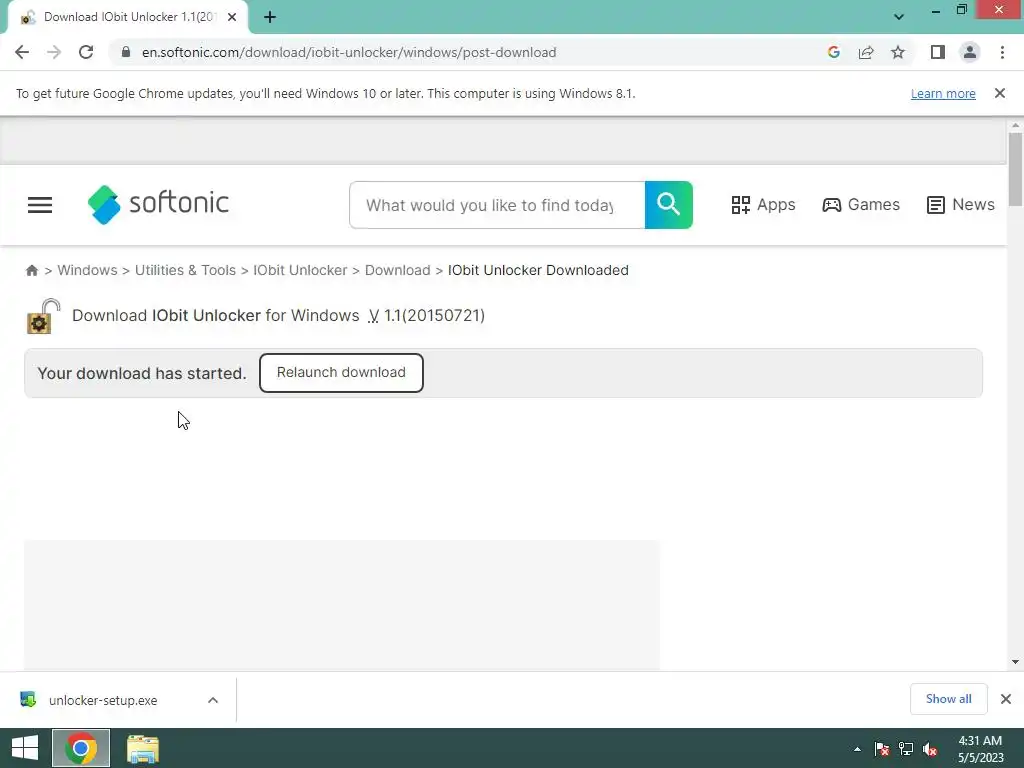Open Chrome profile avatar
Screen dimensions: 1024x768
click(x=970, y=52)
